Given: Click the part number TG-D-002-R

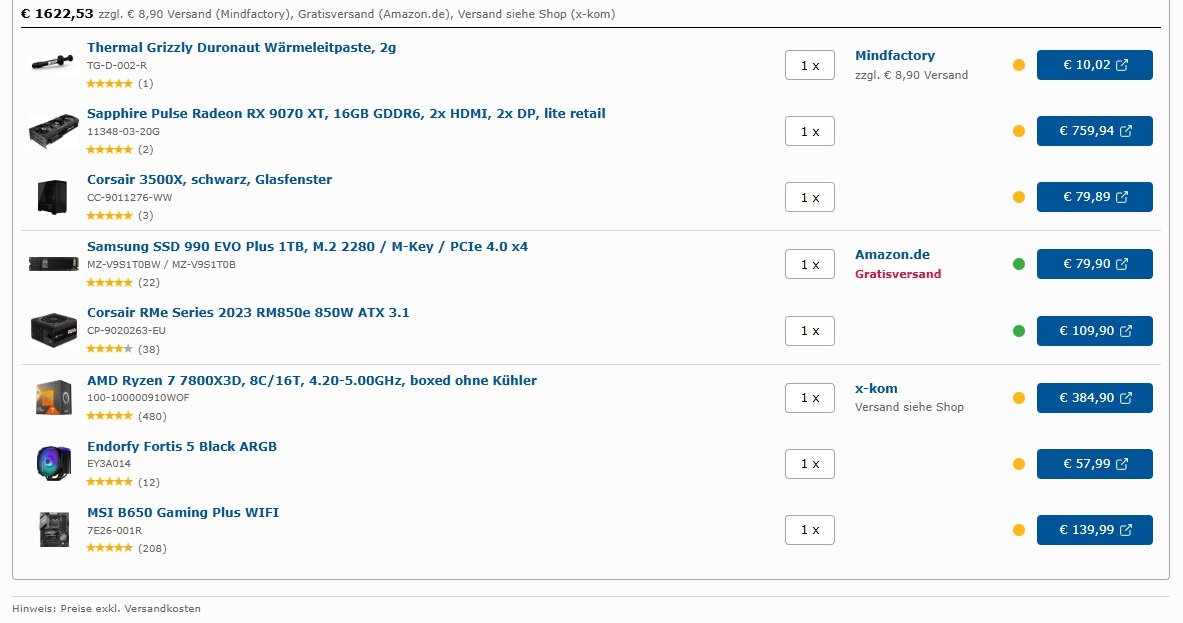Looking at the screenshot, I should 117,66.
